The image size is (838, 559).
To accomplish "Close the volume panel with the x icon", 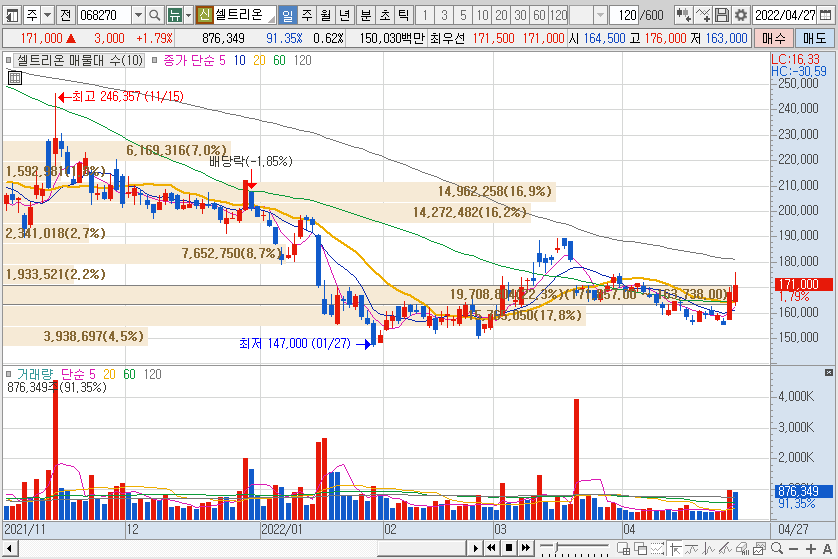I will [x=829, y=372].
